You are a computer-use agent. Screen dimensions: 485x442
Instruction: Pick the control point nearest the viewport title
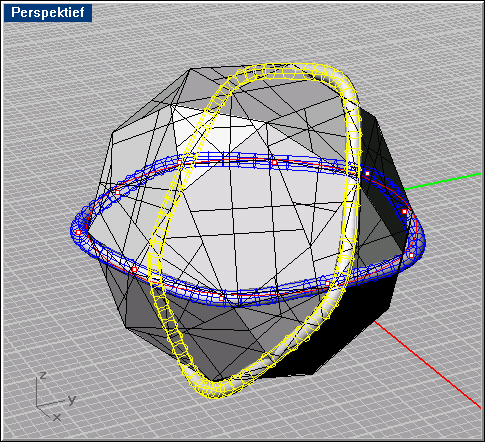tap(117, 192)
